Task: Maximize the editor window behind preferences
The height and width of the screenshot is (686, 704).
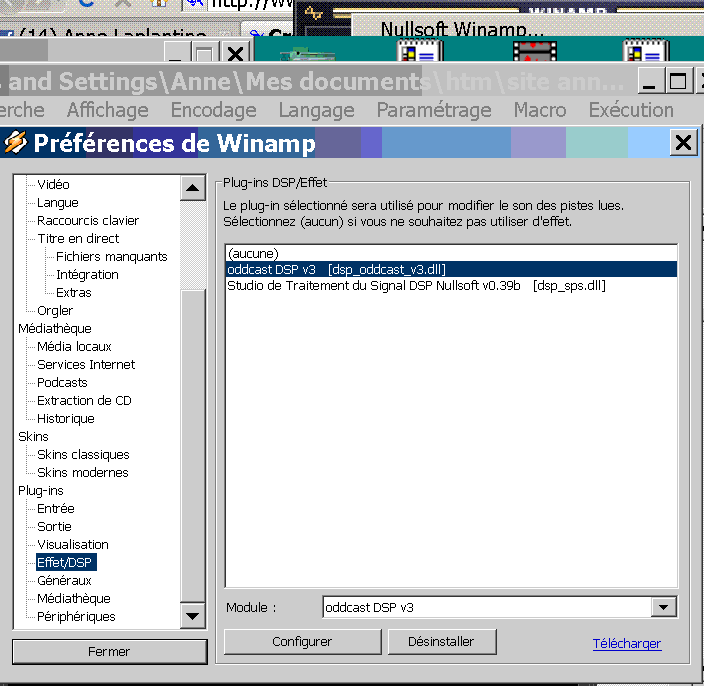Action: tap(678, 81)
